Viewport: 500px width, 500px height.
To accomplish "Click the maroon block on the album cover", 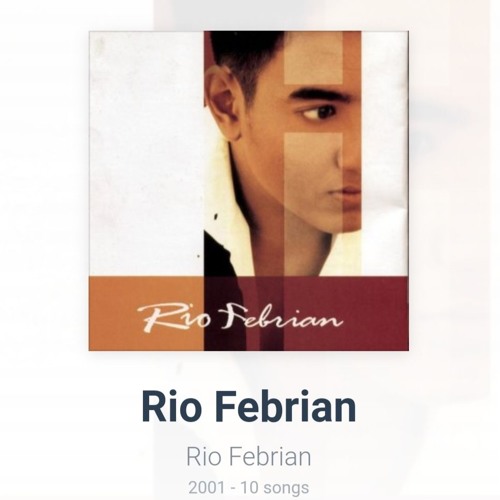I will (346, 313).
